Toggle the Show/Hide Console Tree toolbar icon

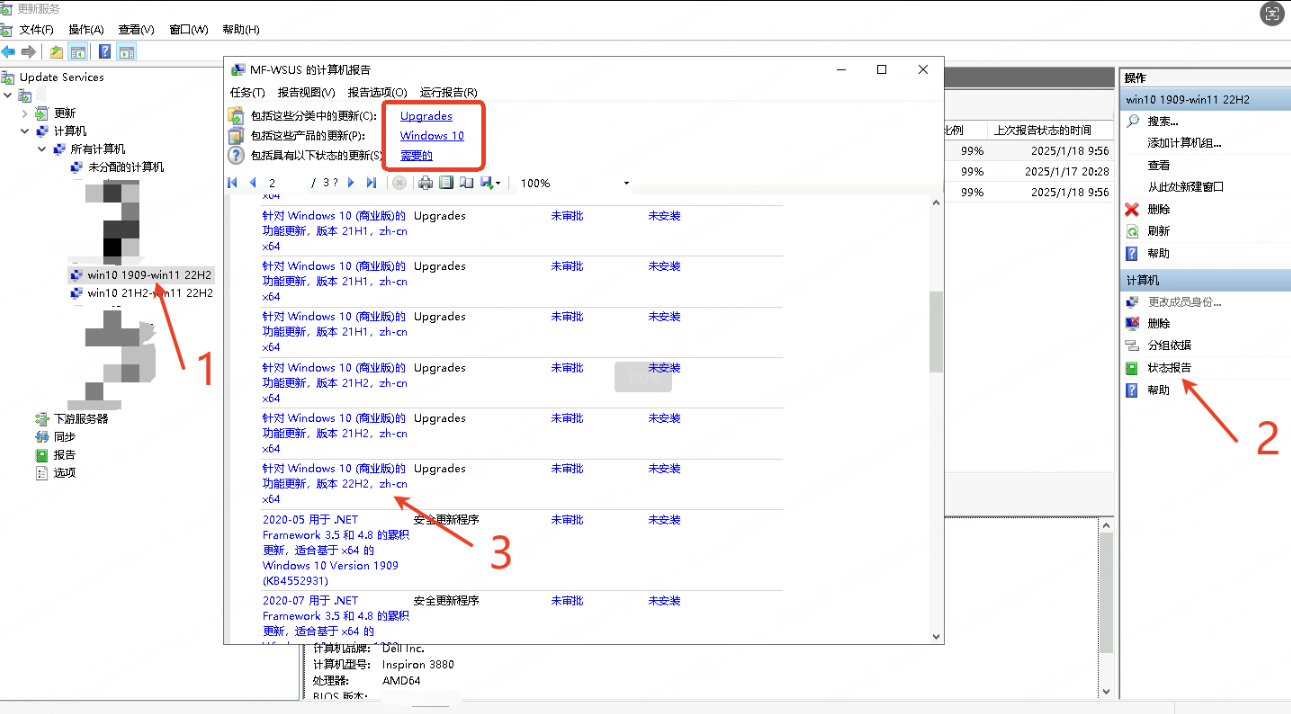click(x=76, y=52)
